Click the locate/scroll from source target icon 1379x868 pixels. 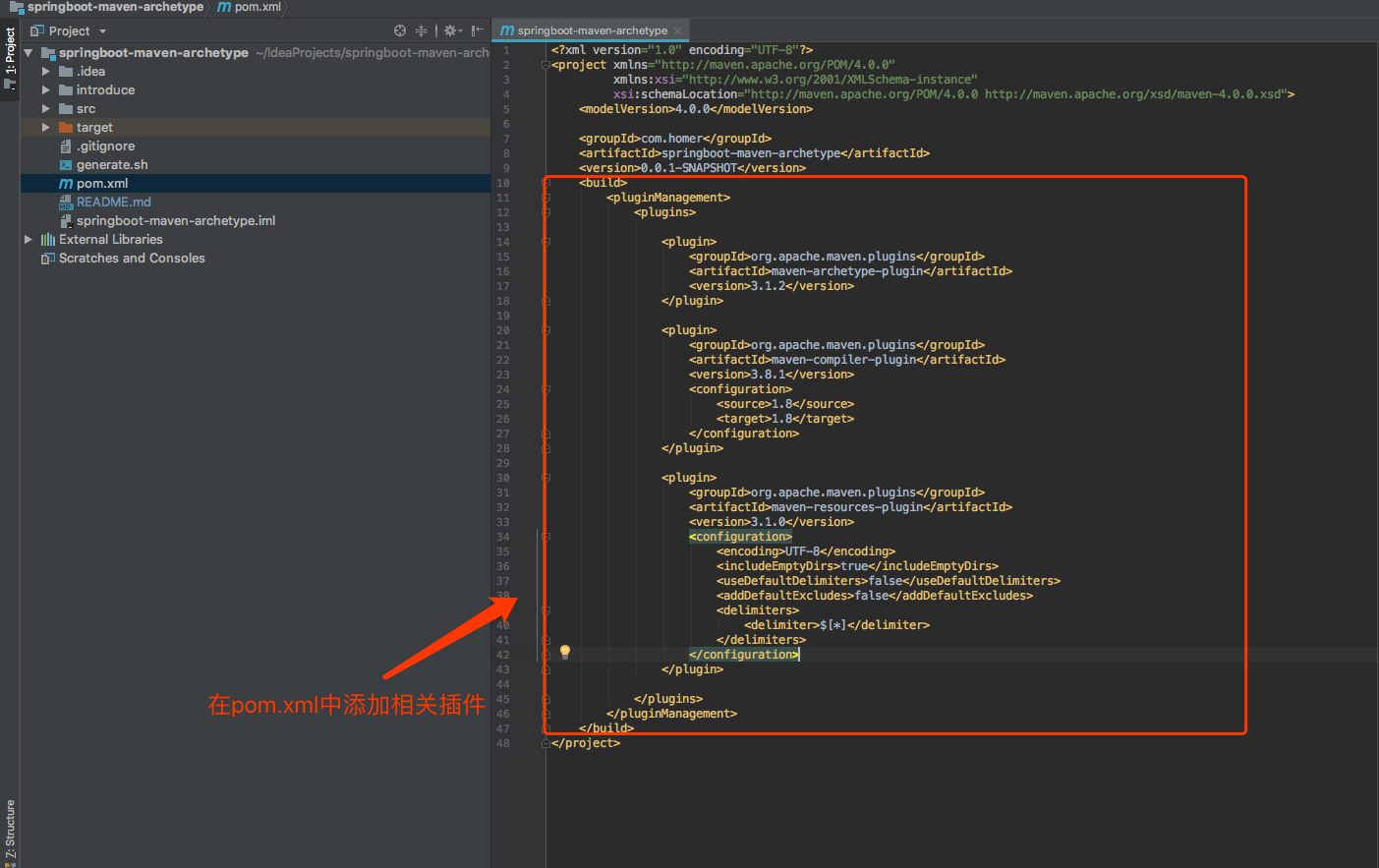click(x=400, y=30)
